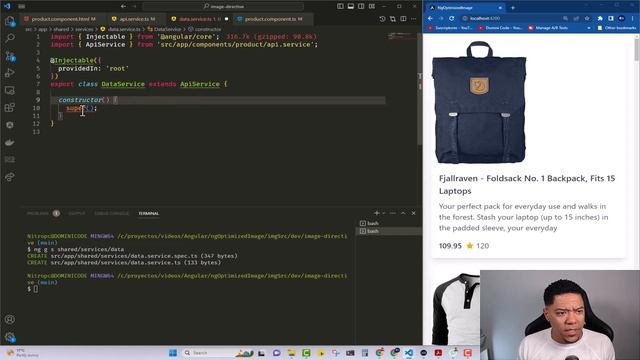The width and height of the screenshot is (640, 360).
Task: Close the terminal panel
Action: click(413, 213)
